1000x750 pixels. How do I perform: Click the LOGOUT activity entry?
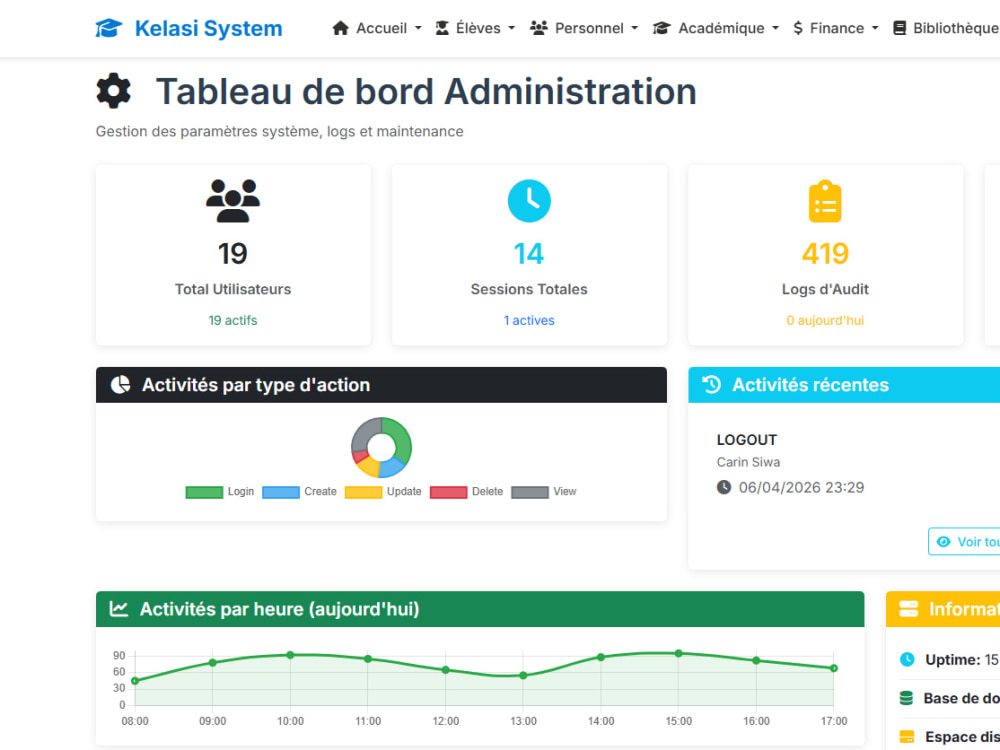point(747,440)
